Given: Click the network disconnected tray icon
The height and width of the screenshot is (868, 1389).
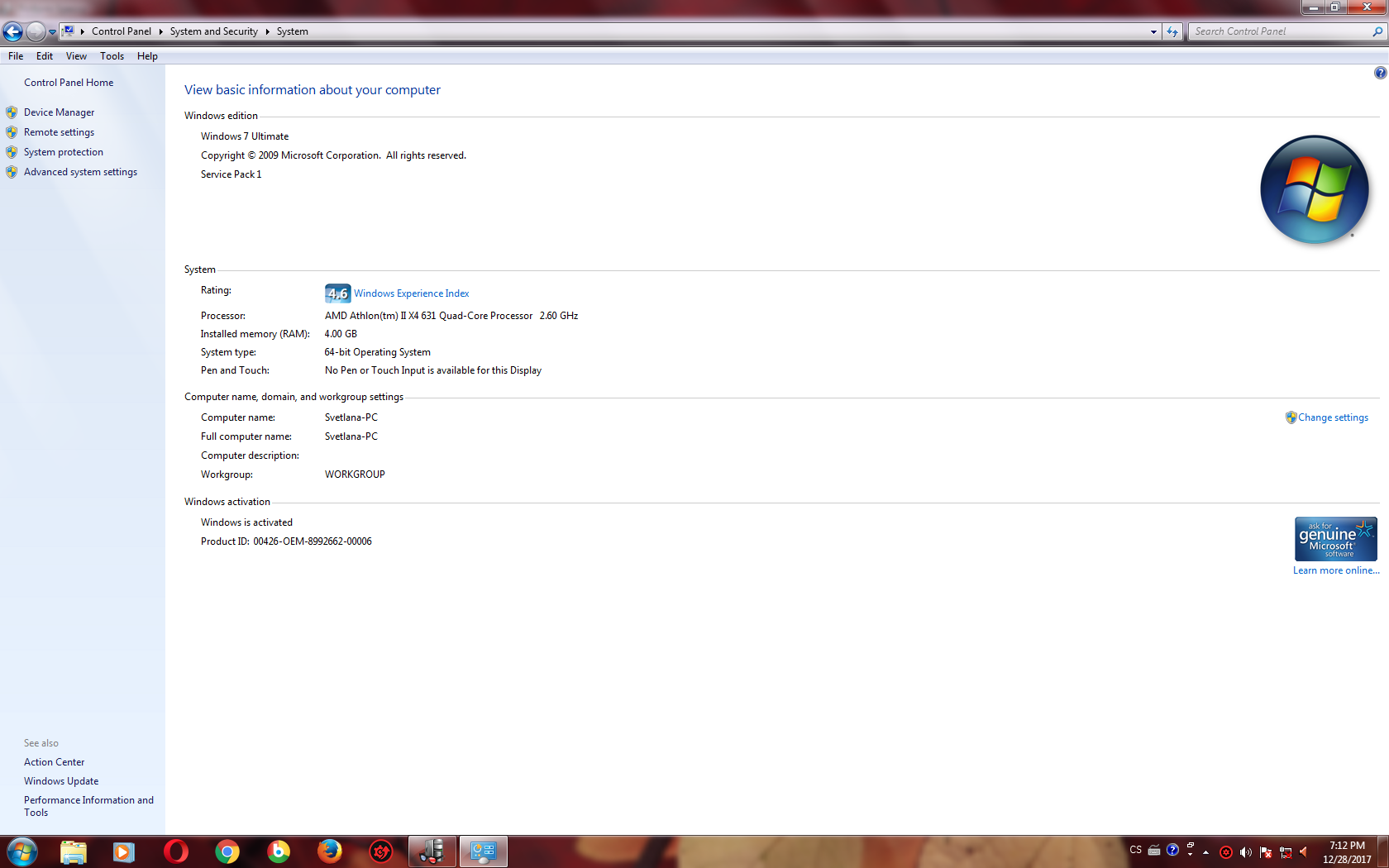Looking at the screenshot, I should 1286,852.
